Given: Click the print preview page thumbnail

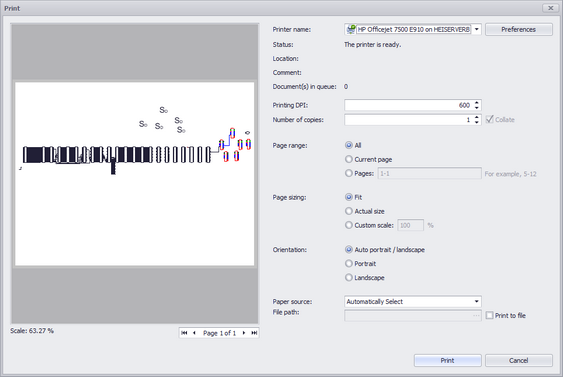Looking at the screenshot, I should (135, 174).
